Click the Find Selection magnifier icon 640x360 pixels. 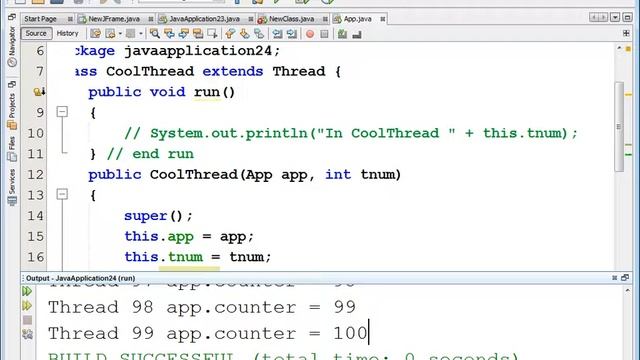[x=155, y=33]
